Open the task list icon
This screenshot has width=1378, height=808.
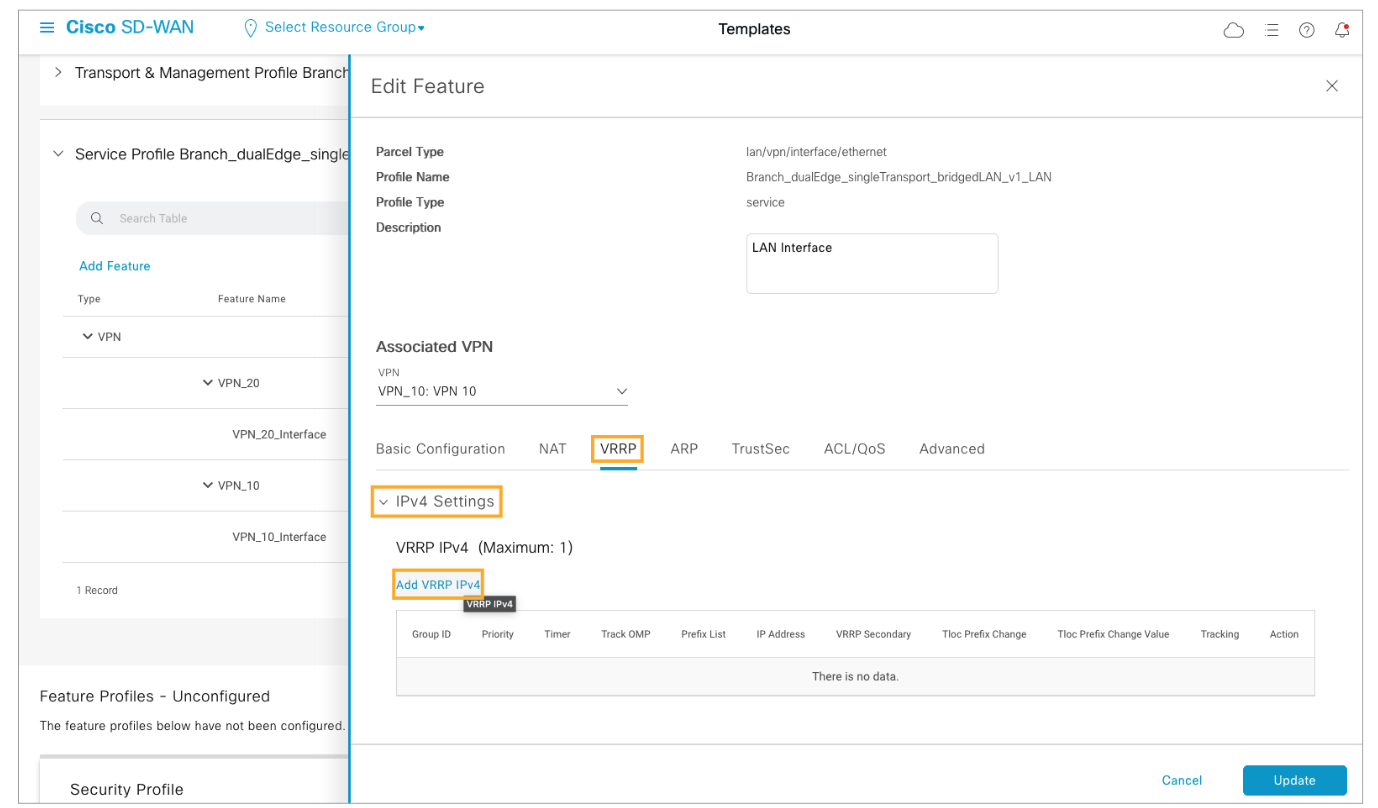1272,30
